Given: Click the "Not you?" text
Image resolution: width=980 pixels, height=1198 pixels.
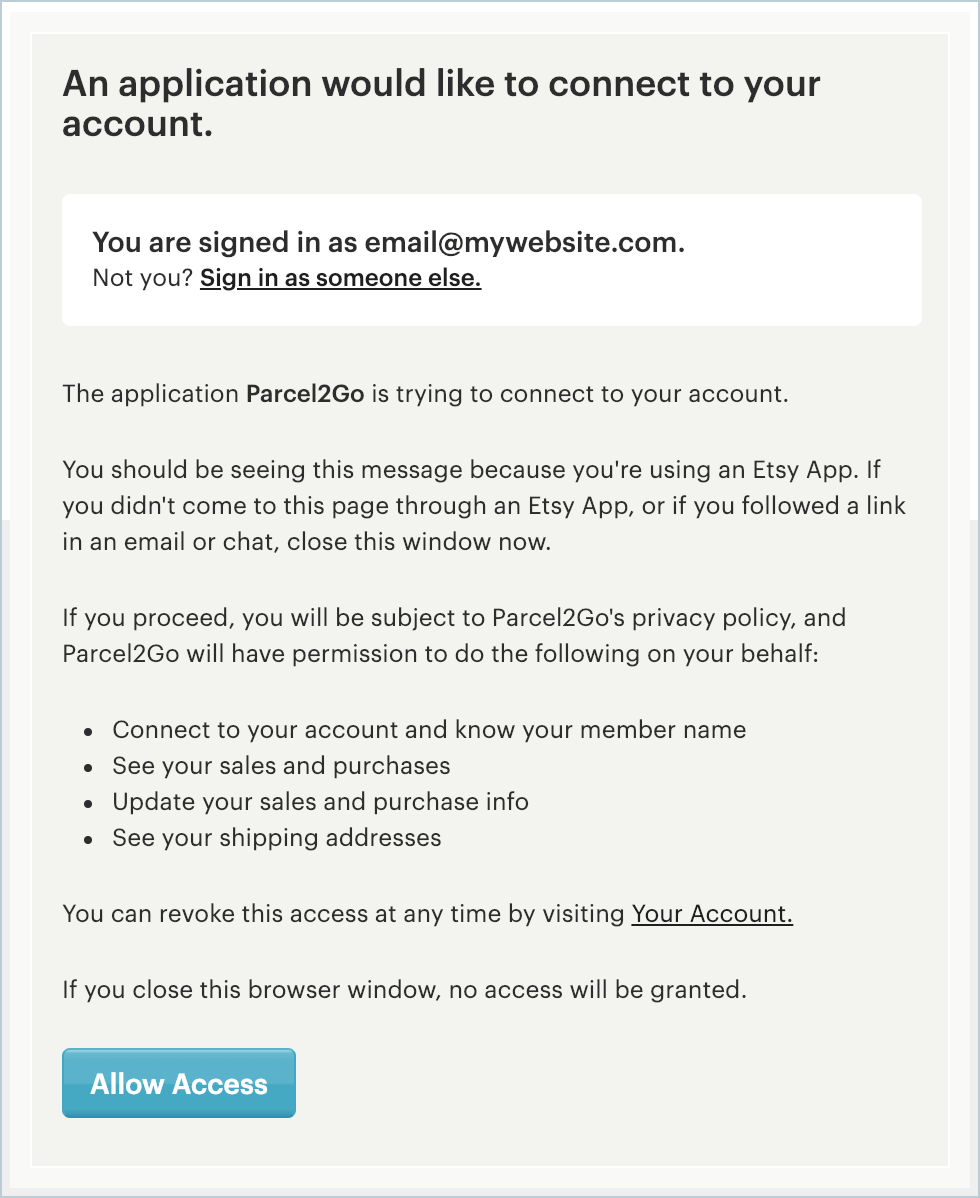Looking at the screenshot, I should coord(142,278).
